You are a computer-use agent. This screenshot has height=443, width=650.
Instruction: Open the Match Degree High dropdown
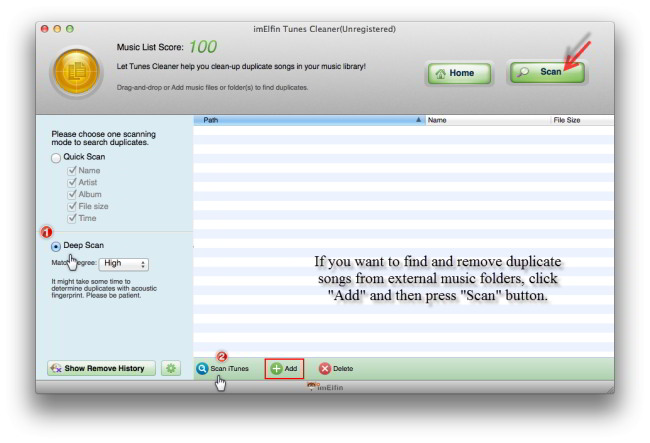coord(124,264)
